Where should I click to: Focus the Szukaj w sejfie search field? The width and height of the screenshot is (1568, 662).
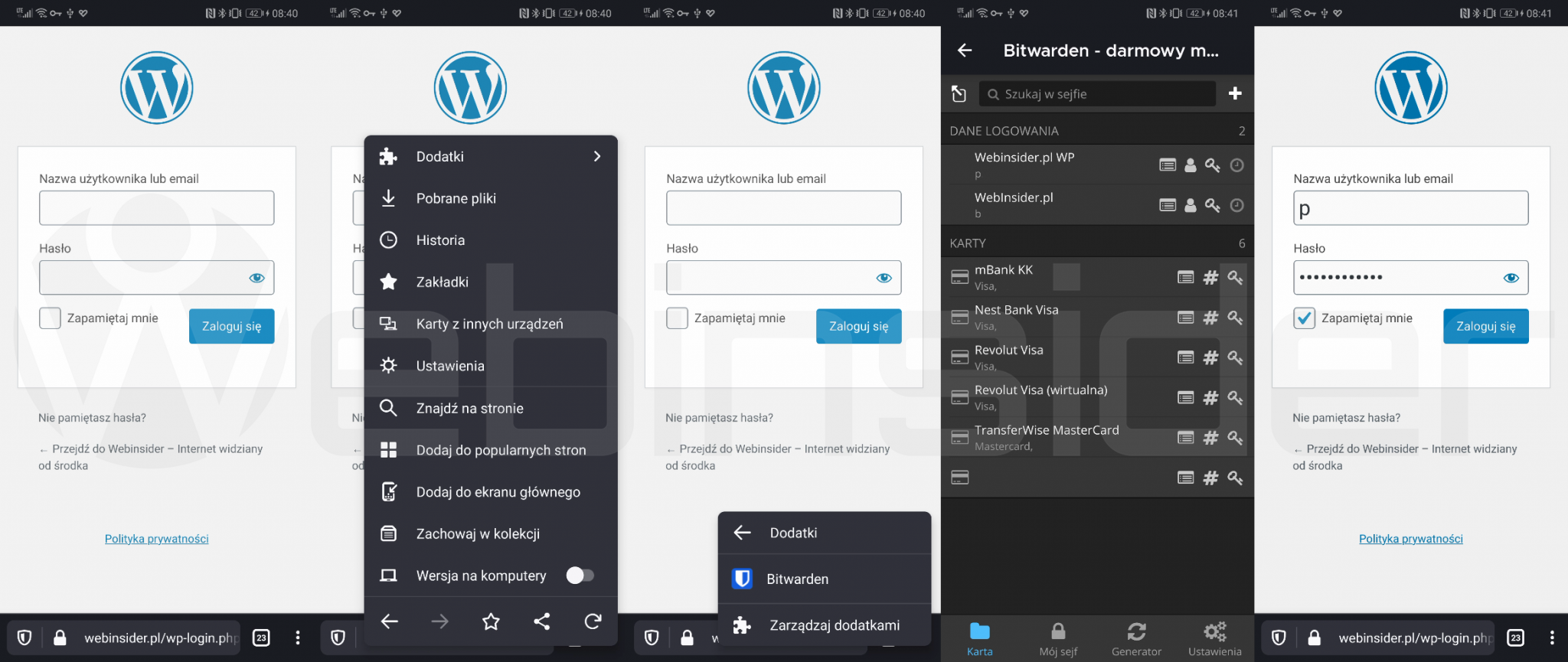[x=1097, y=94]
